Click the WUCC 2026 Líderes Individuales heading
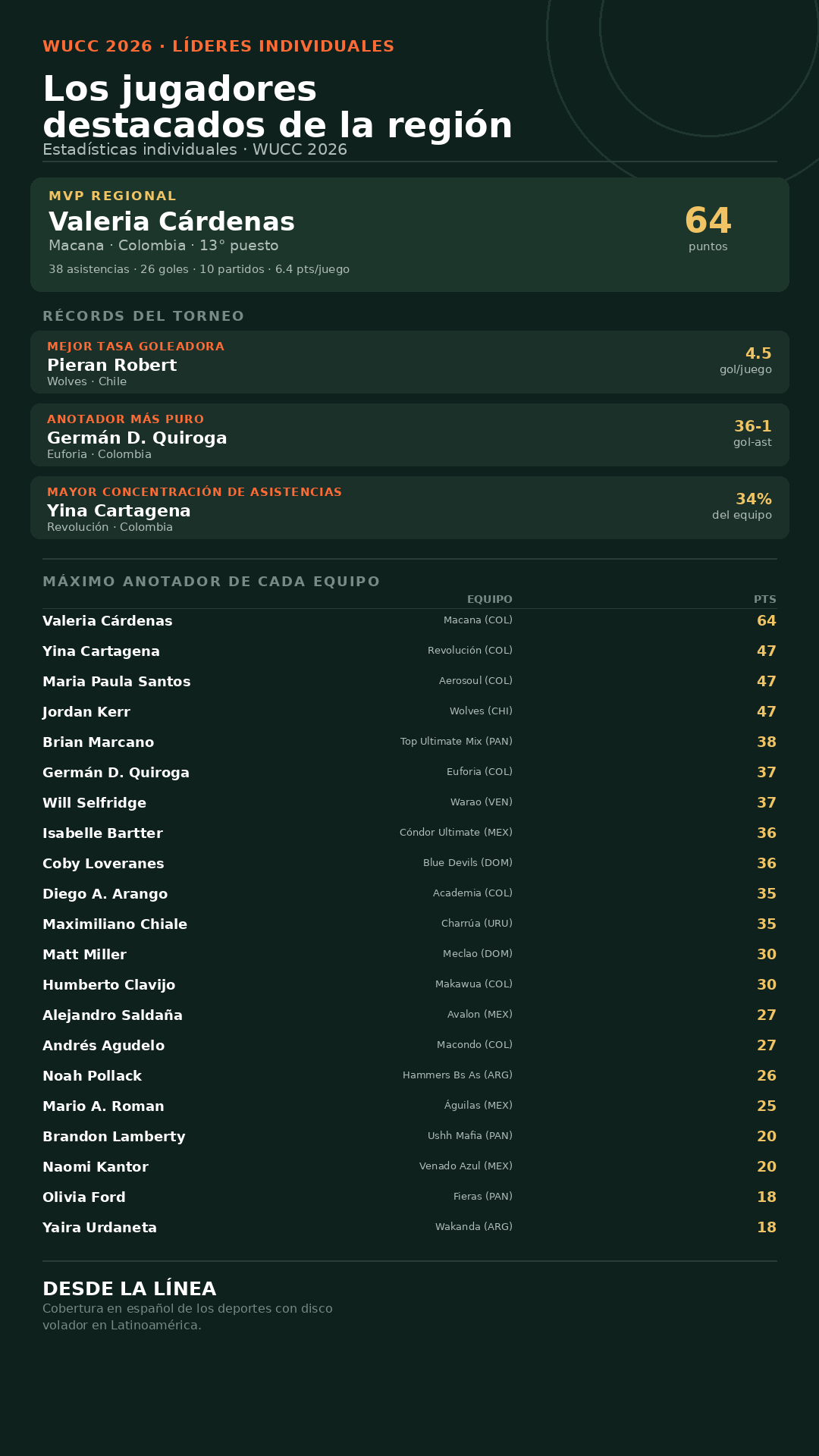819x1456 pixels. pos(218,46)
